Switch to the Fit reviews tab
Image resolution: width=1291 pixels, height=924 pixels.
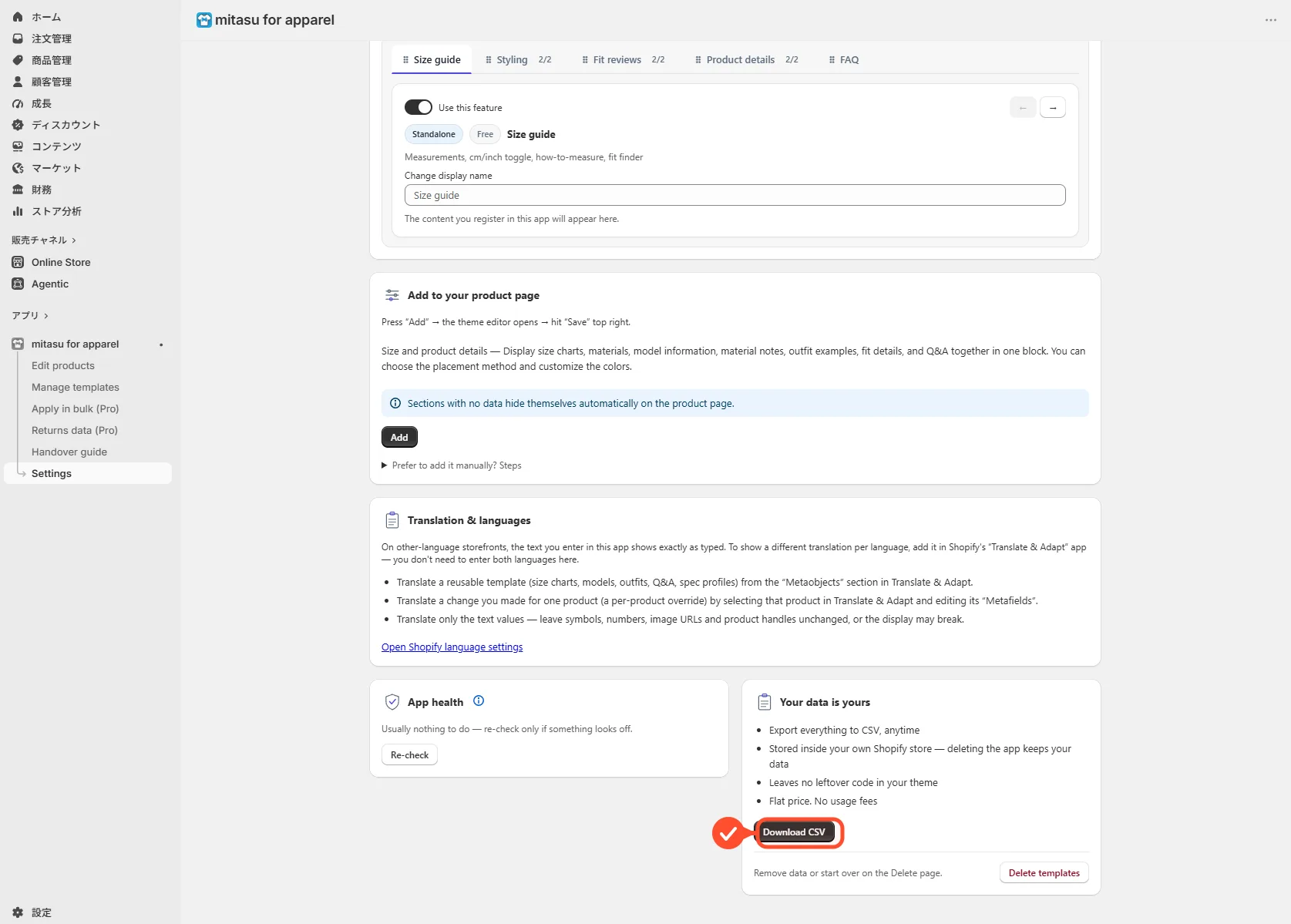(624, 59)
